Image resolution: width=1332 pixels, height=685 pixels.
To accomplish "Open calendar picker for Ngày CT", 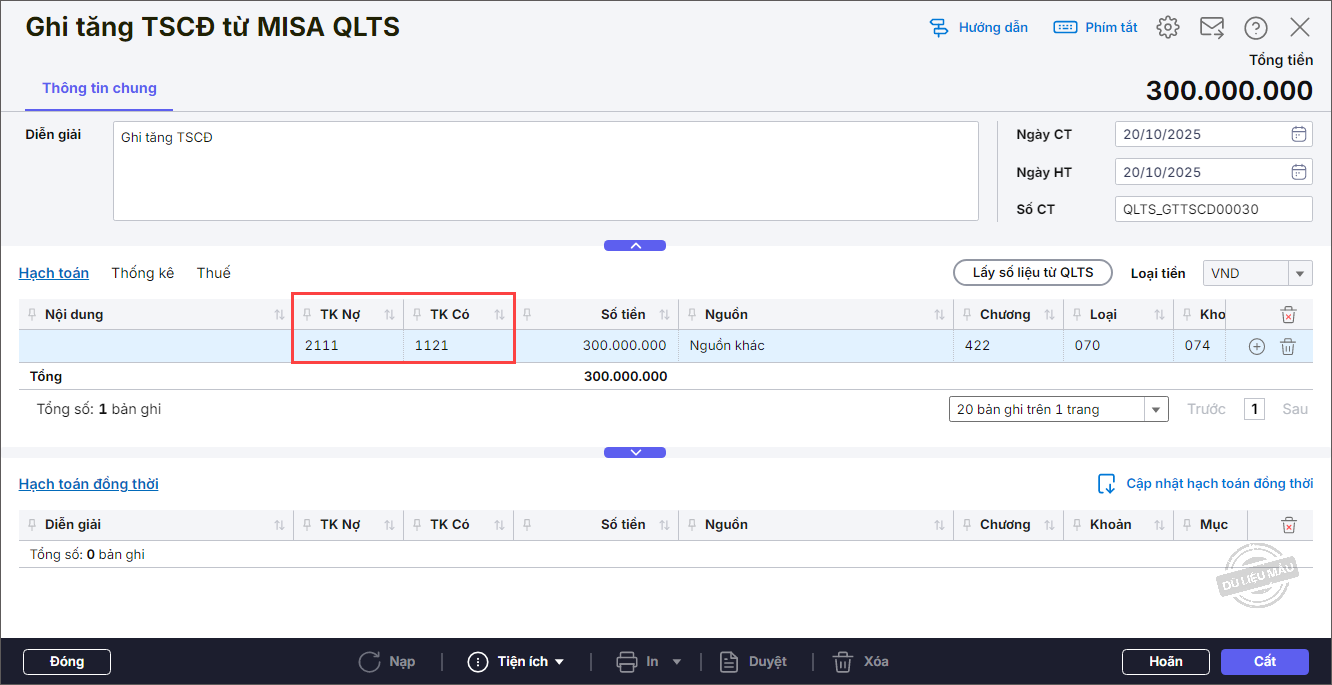I will click(x=1299, y=134).
